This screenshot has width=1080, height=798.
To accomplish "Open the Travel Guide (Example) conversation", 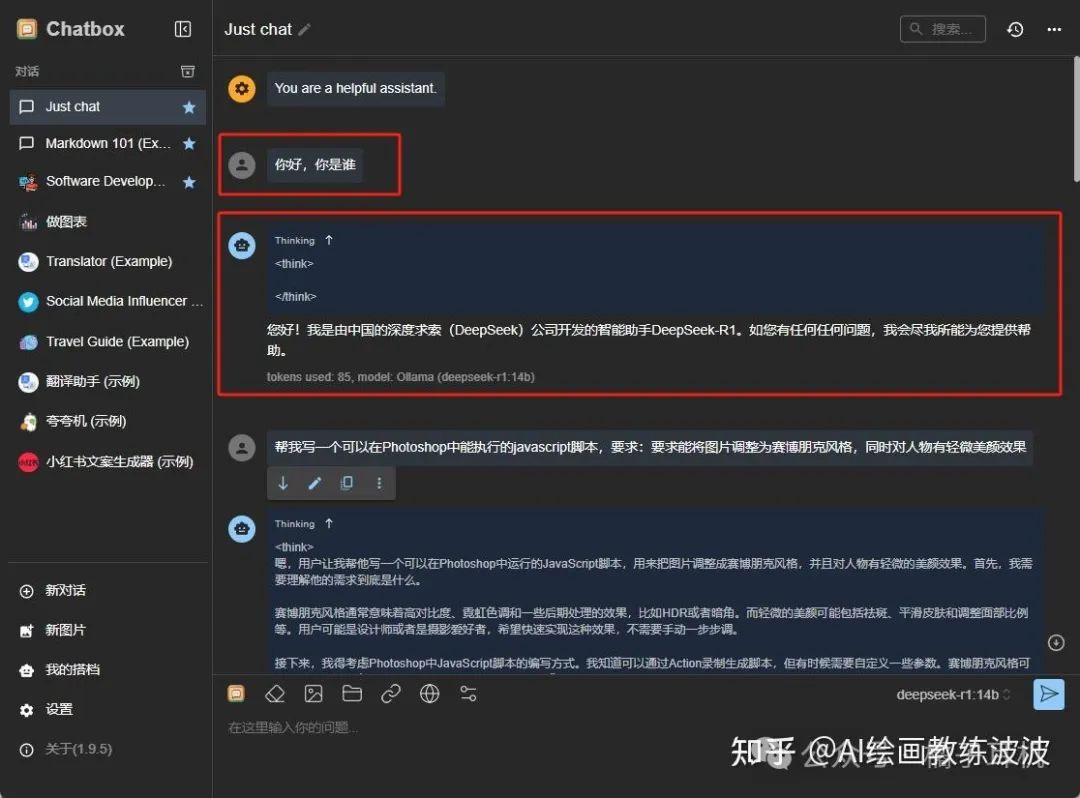I will point(107,342).
